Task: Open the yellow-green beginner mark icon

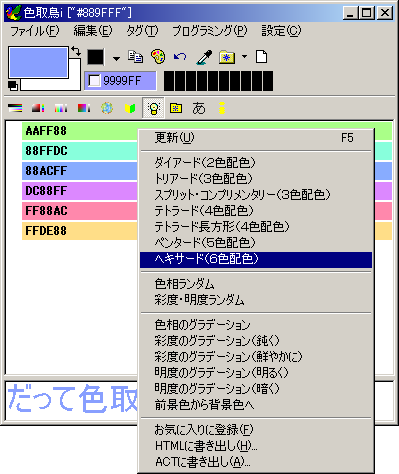Action: pos(130,108)
